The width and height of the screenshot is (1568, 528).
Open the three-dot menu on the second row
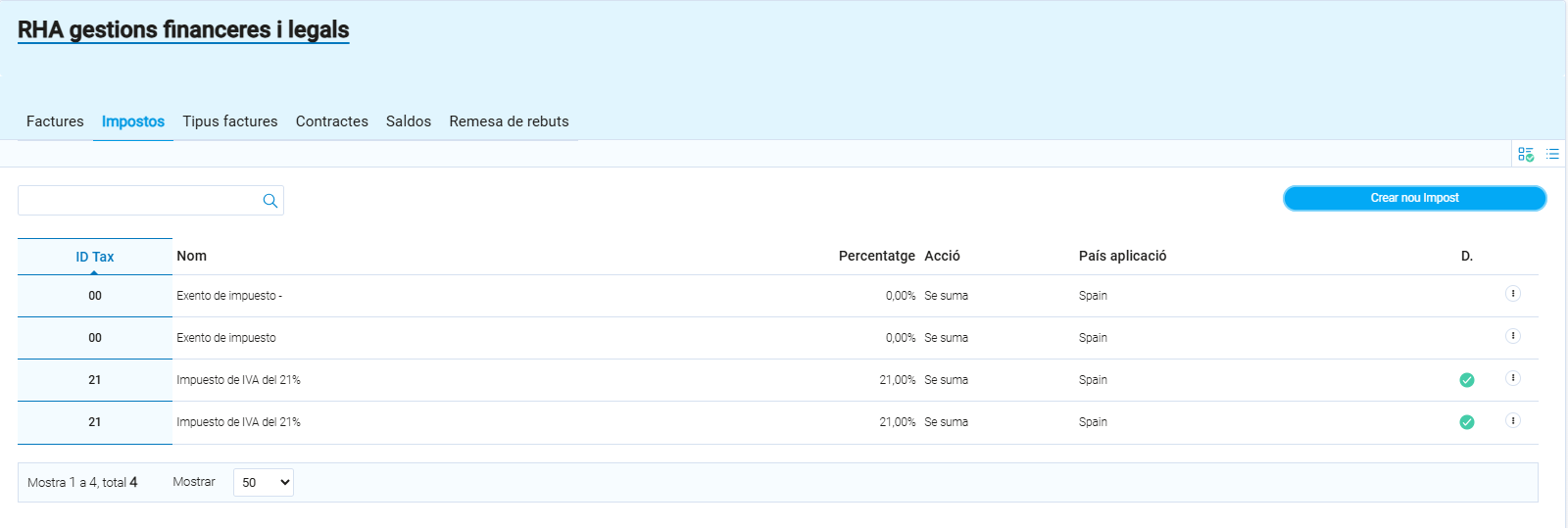(x=1512, y=336)
